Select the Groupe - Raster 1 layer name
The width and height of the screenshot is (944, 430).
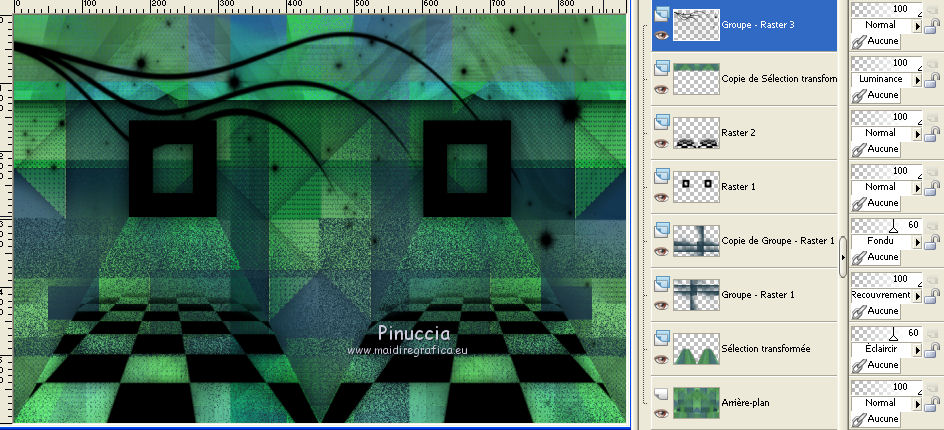[x=758, y=294]
